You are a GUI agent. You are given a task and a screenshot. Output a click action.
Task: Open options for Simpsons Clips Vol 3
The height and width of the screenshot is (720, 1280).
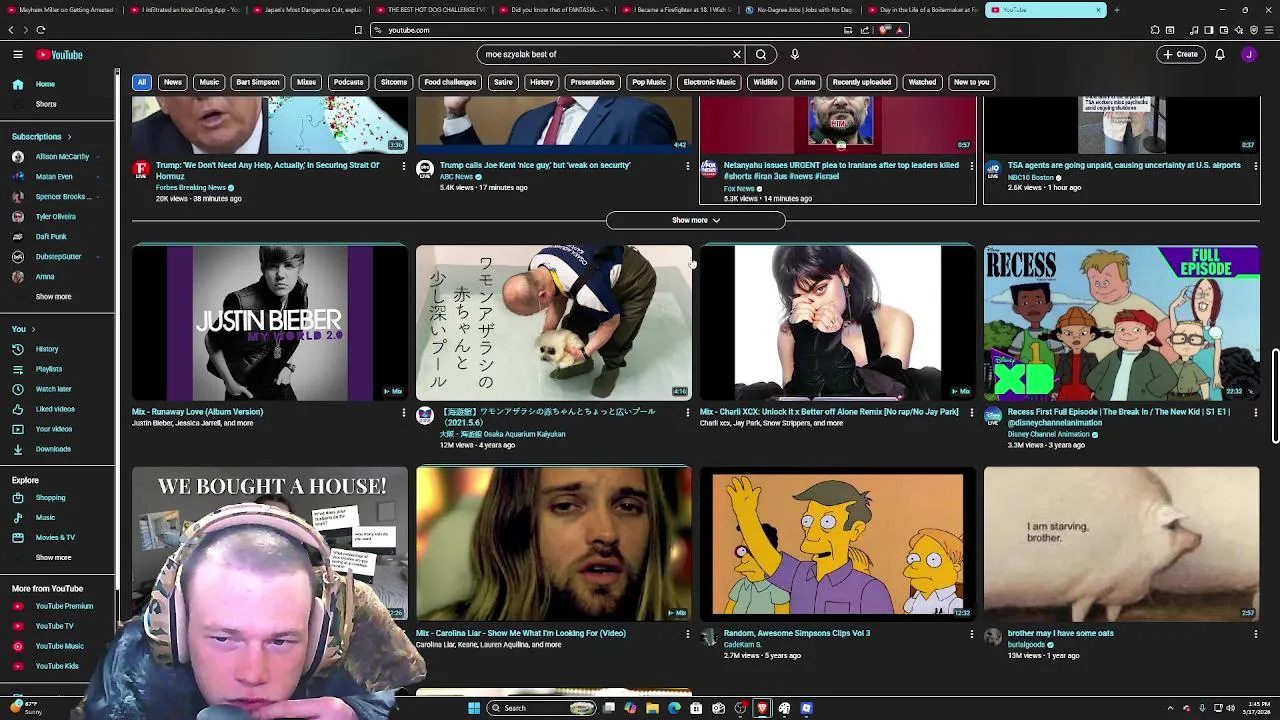971,633
